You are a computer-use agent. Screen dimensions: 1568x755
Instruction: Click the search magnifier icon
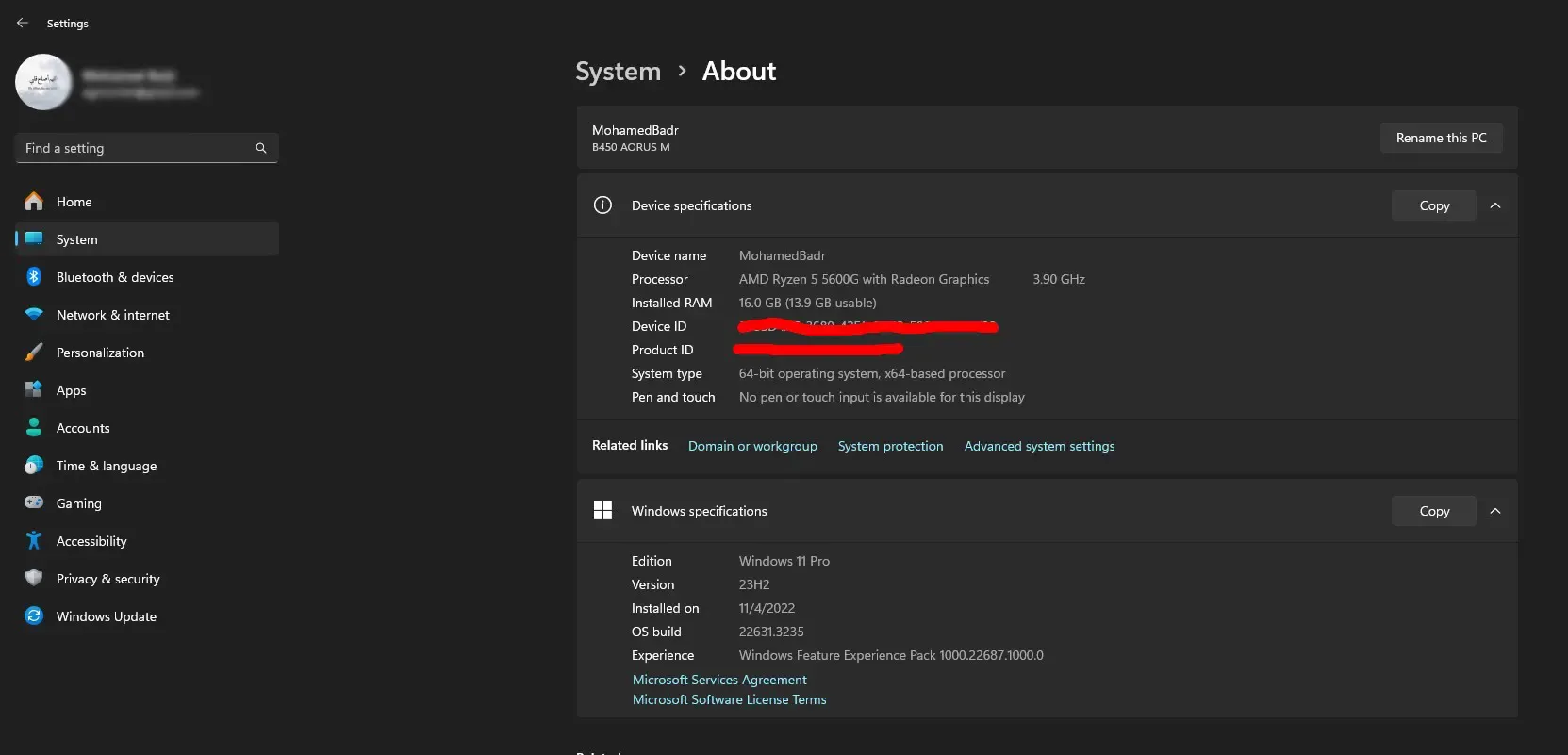[261, 148]
